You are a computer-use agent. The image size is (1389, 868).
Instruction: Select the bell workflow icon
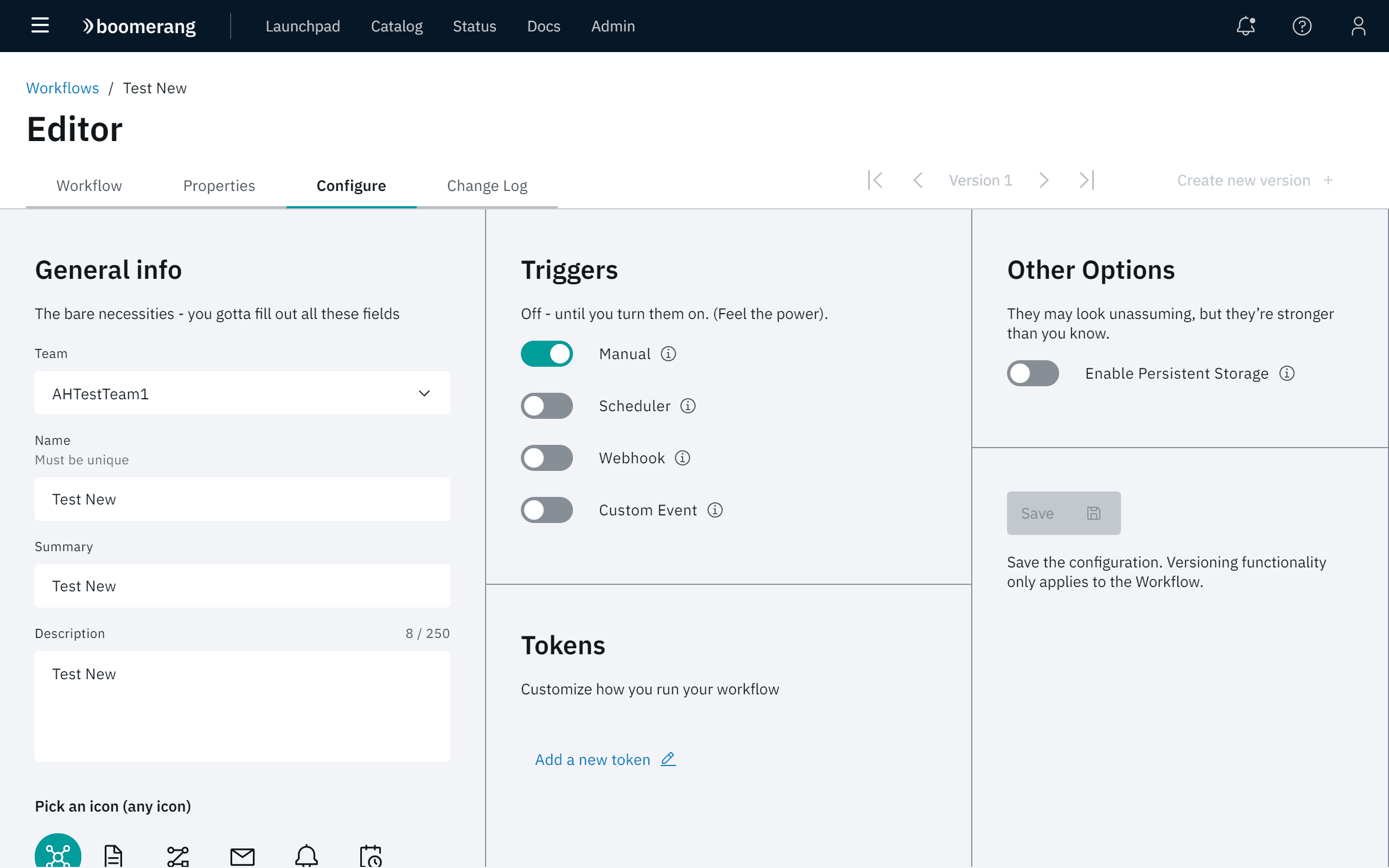307,856
